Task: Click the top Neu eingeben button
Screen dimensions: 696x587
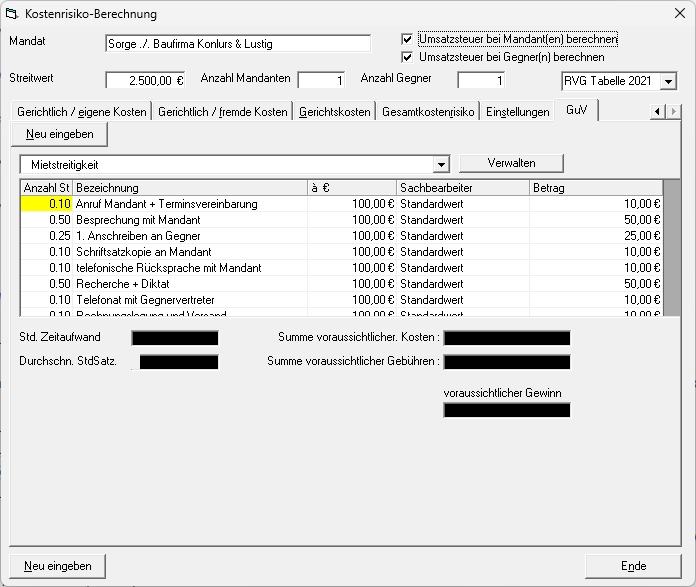Action: (59, 134)
